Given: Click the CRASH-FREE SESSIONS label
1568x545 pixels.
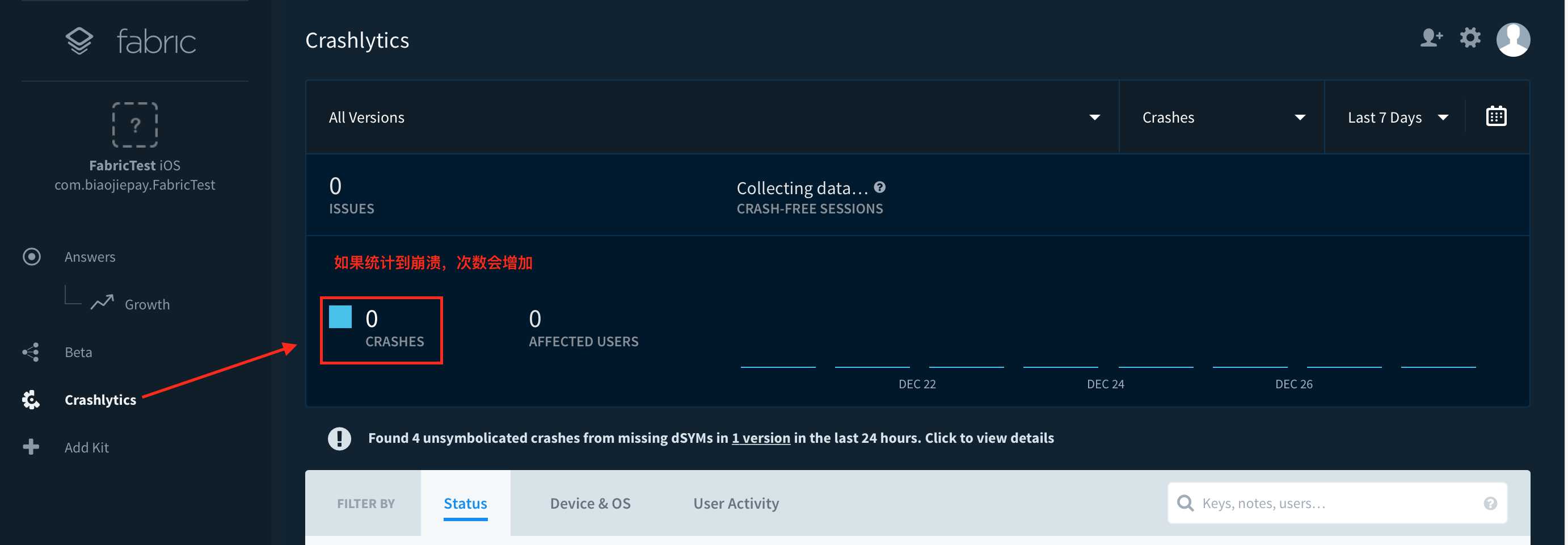Looking at the screenshot, I should tap(809, 209).
